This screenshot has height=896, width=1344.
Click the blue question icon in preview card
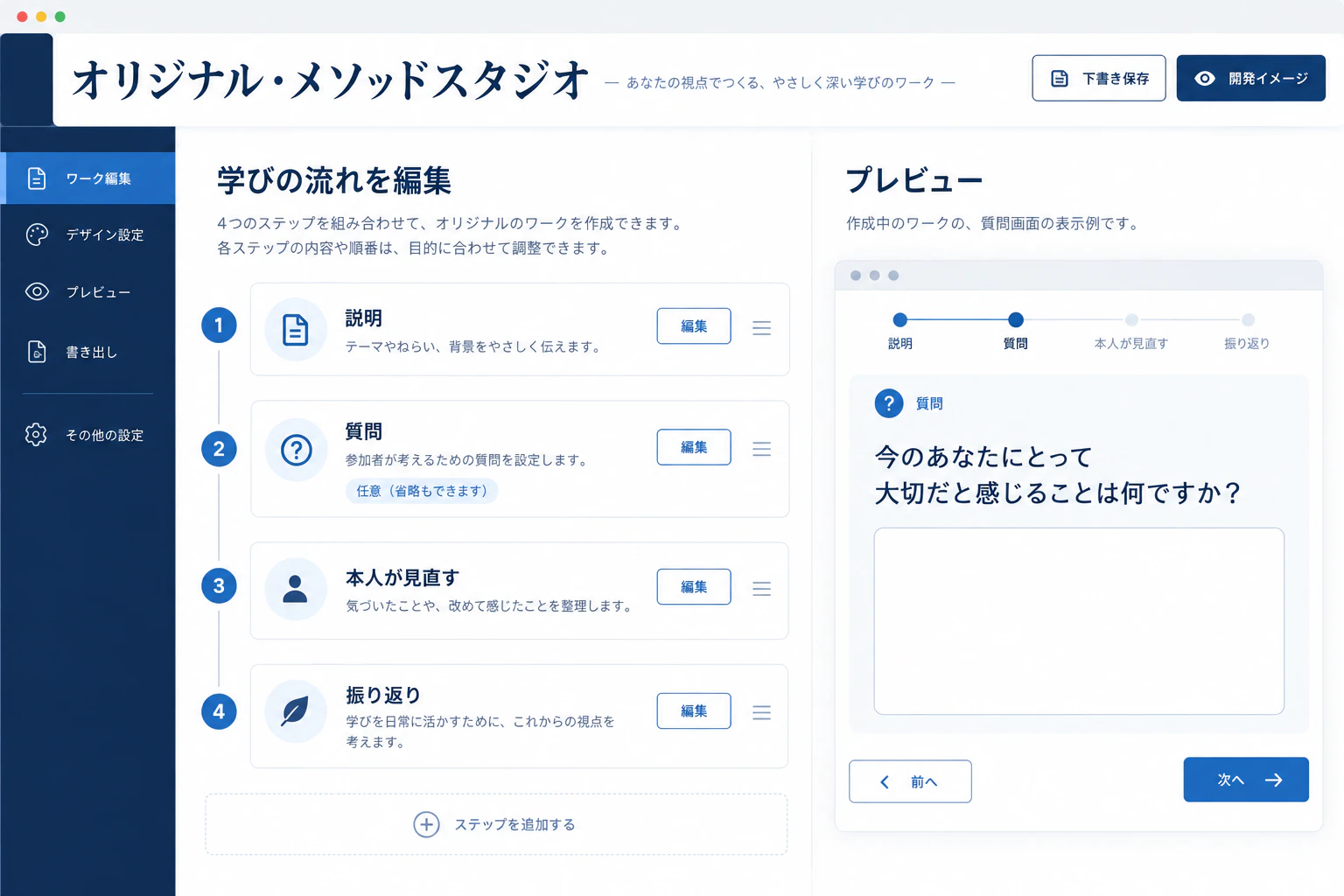pos(889,403)
